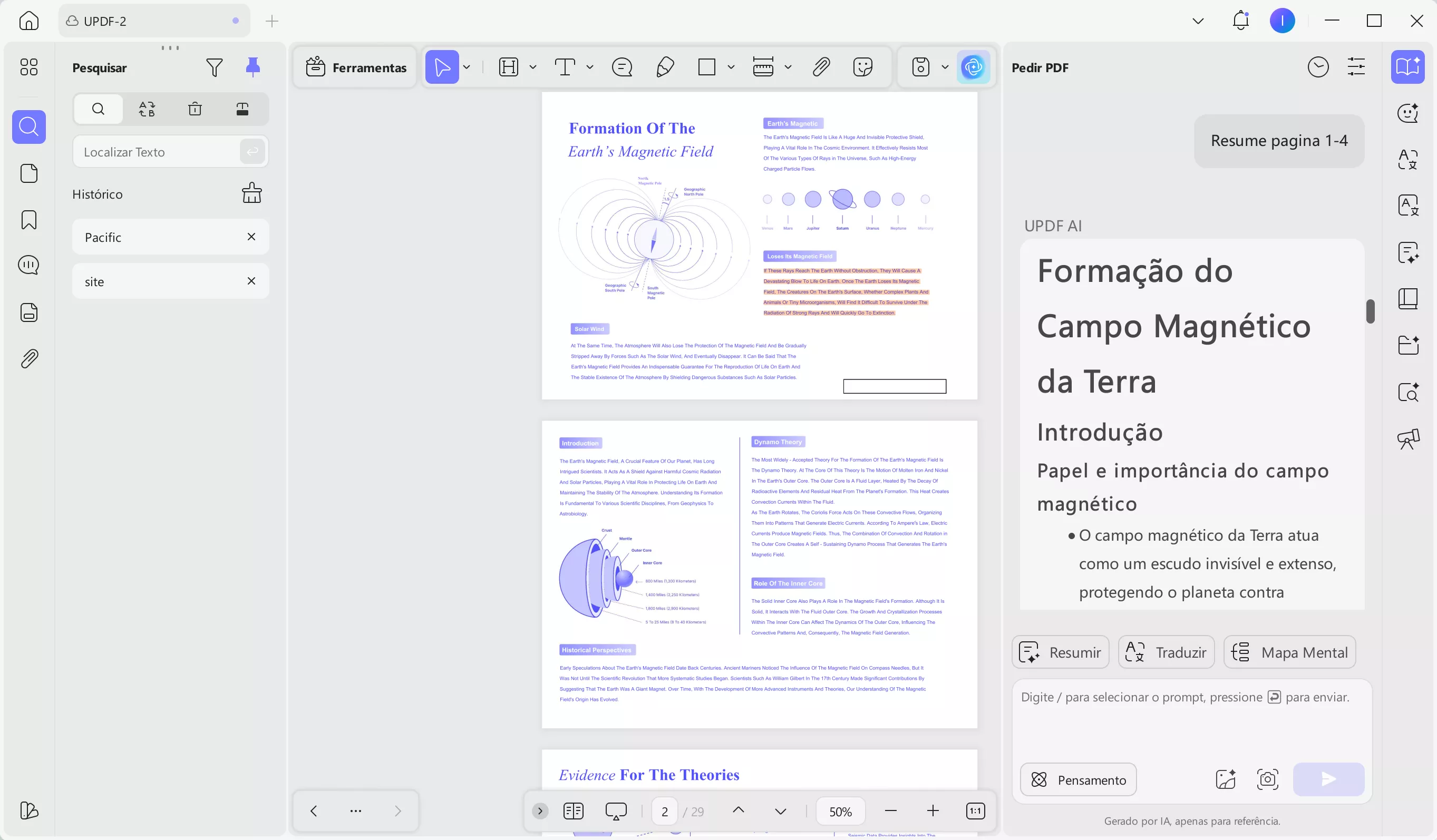Open Mapa Mental generator
1437x840 pixels.
click(1290, 651)
